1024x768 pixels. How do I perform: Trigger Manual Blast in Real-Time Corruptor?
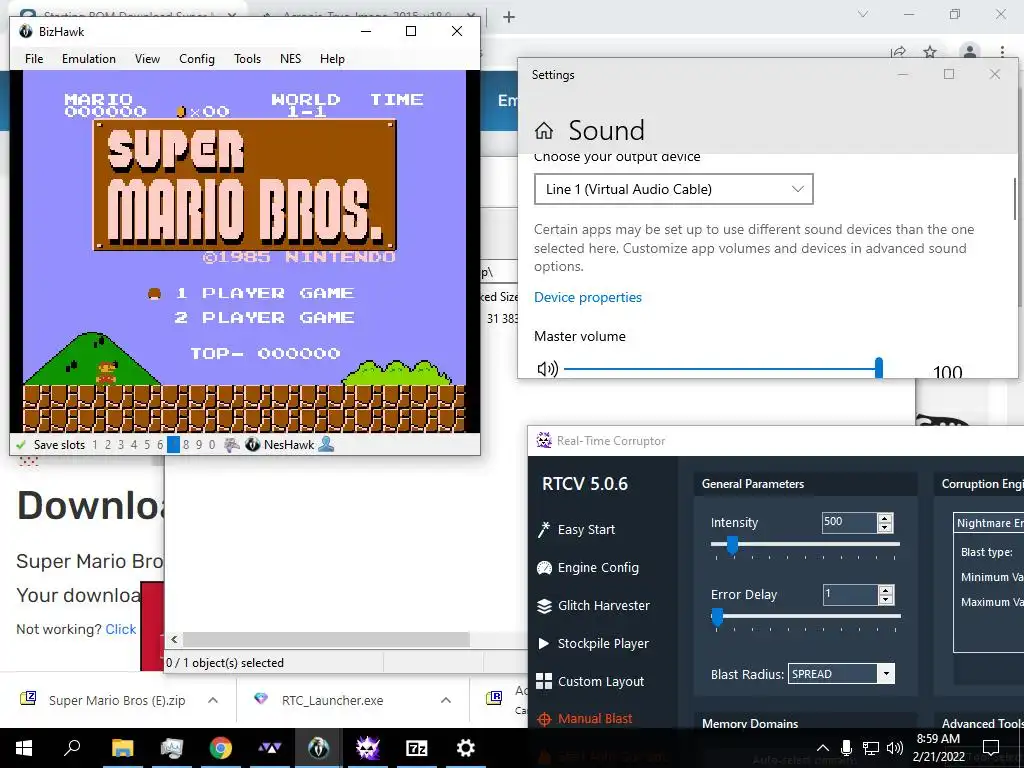(595, 719)
